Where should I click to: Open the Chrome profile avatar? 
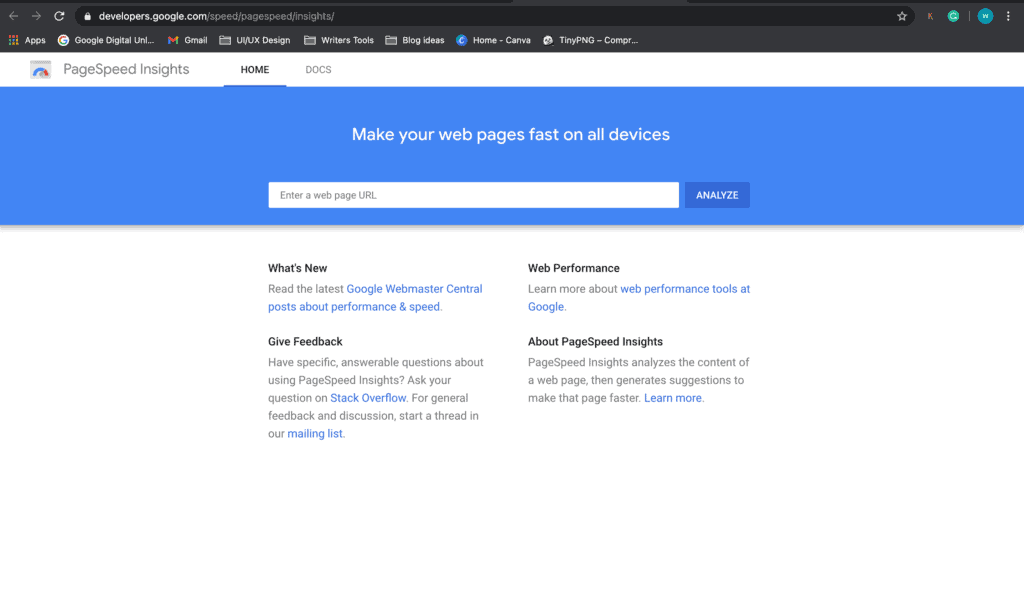pyautogui.click(x=985, y=16)
